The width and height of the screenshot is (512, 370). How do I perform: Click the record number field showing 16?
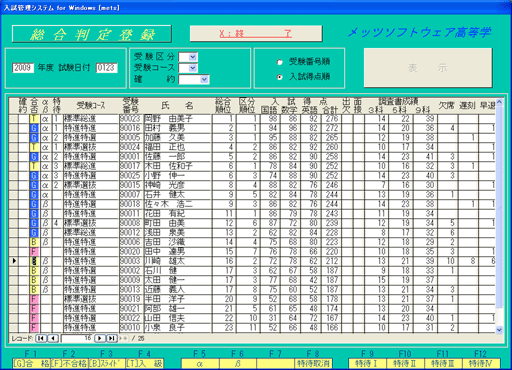pos(76,338)
